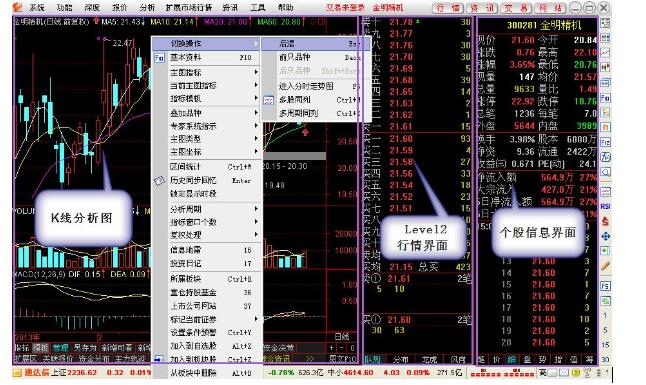646x385 pixels.
Task: Click the magnifier search sidebar icon
Action: click(605, 172)
